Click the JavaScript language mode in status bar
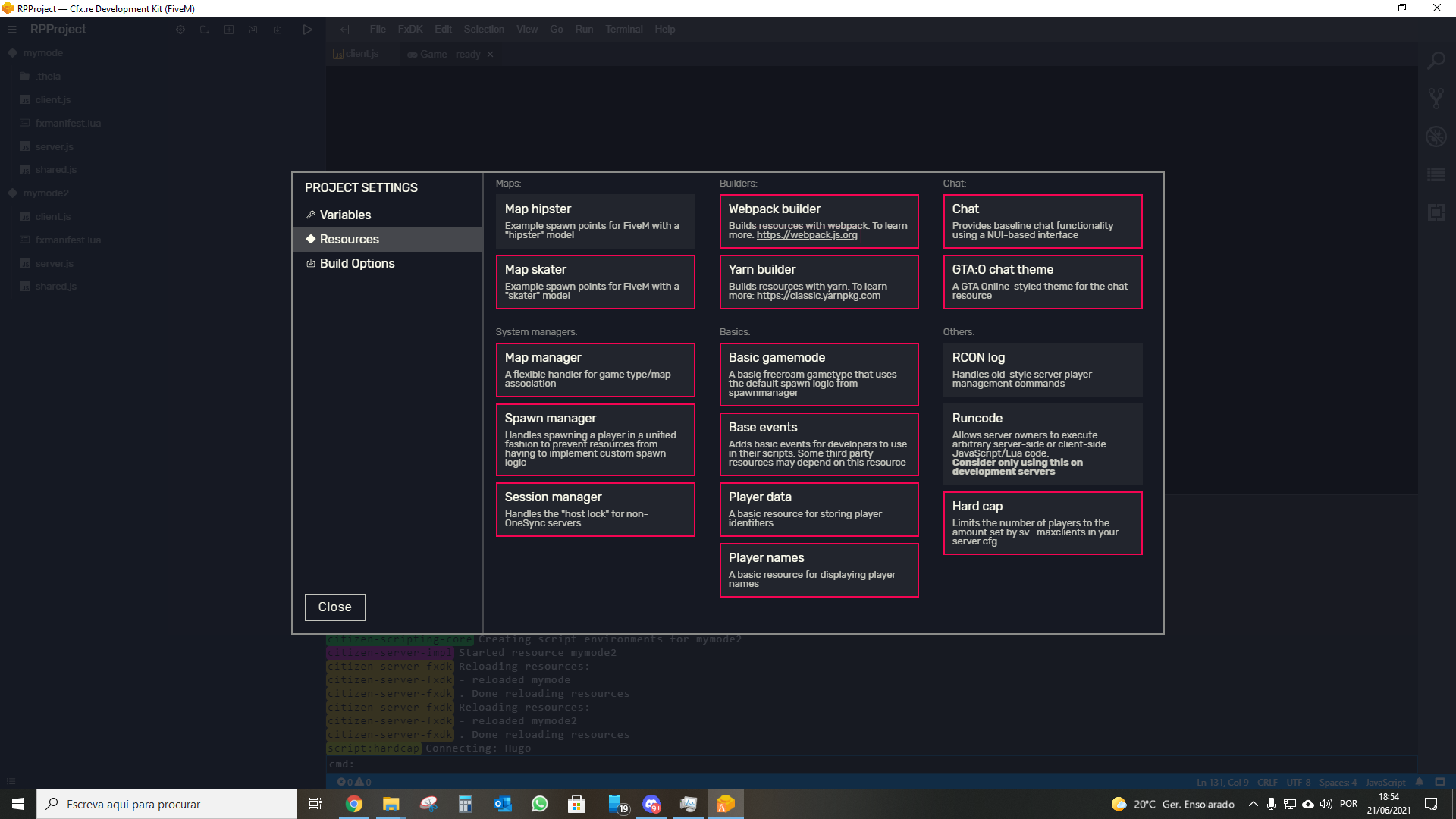 (1385, 782)
